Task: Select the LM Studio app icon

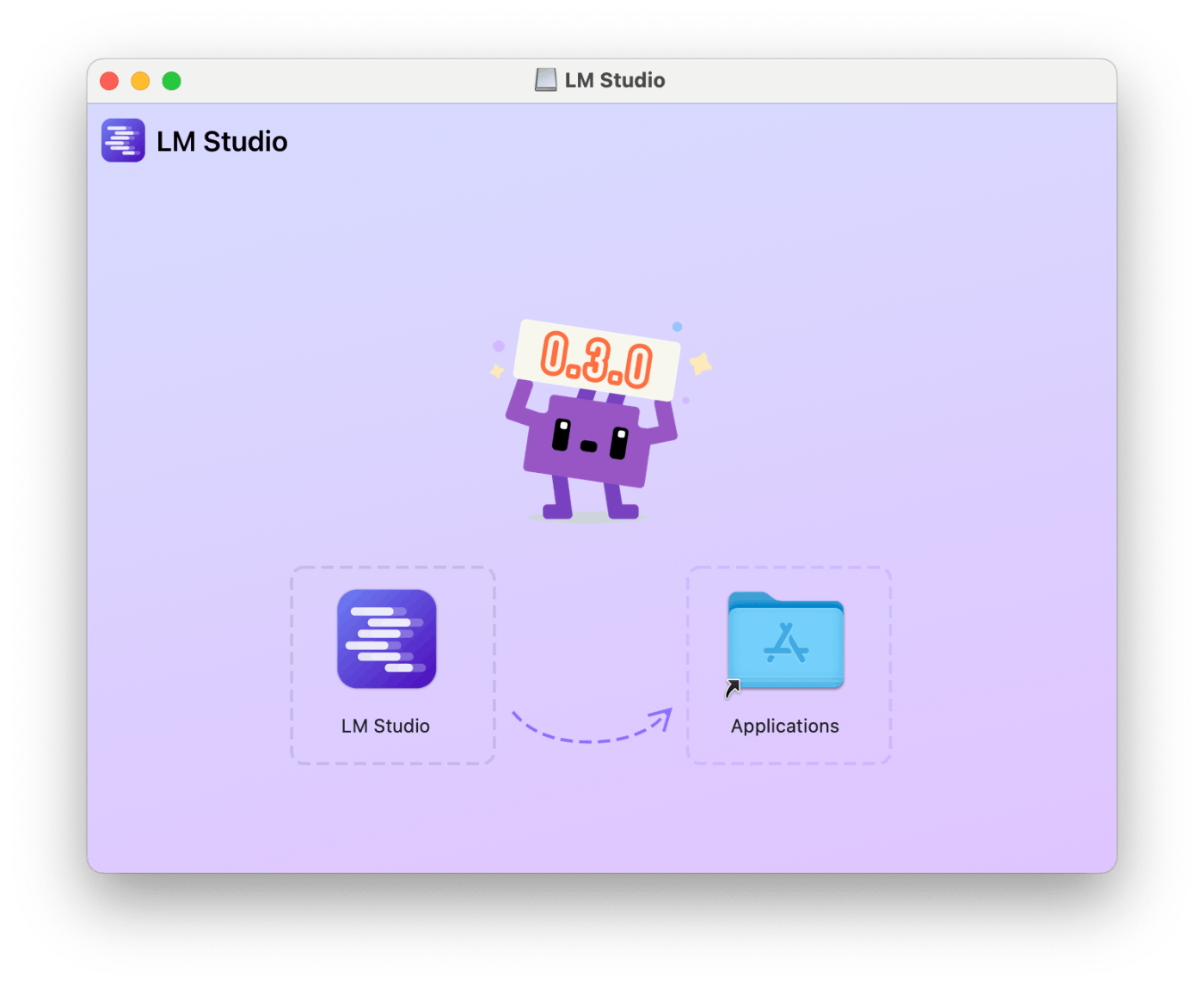Action: (x=386, y=639)
